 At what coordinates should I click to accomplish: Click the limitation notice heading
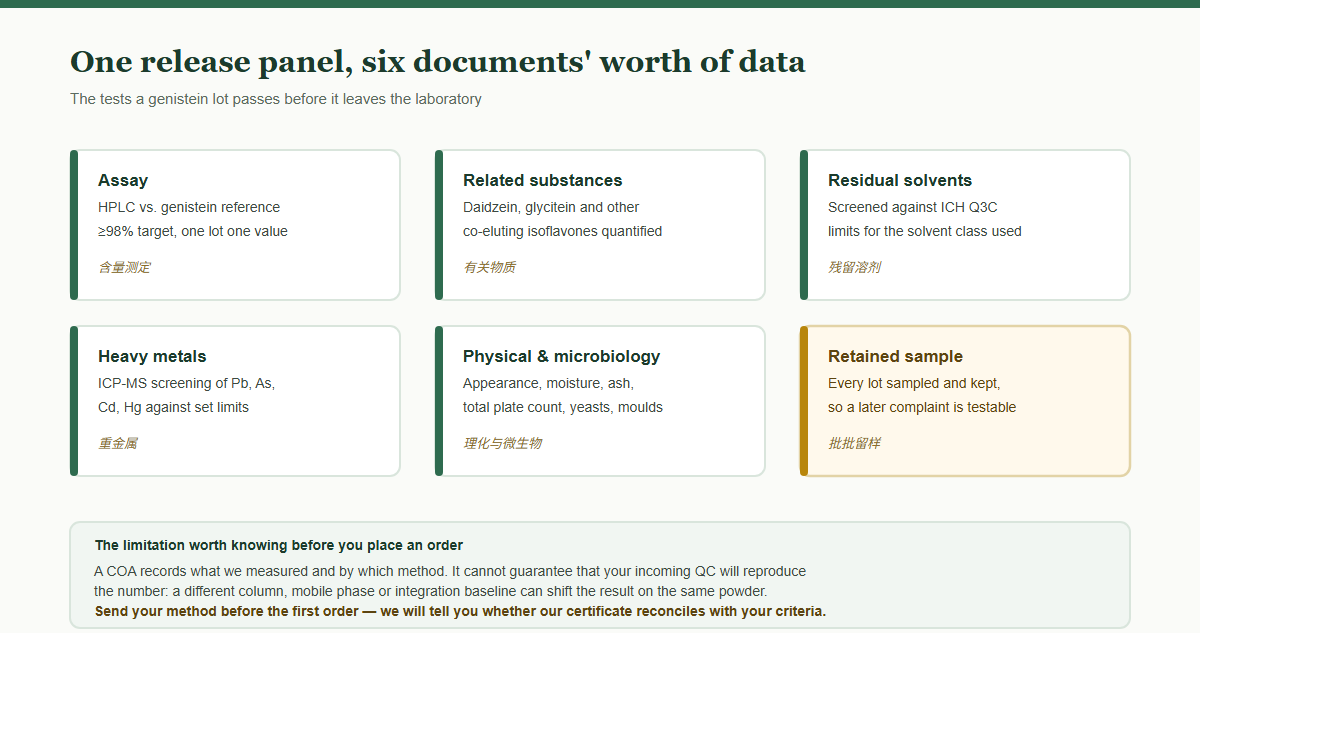pos(279,545)
